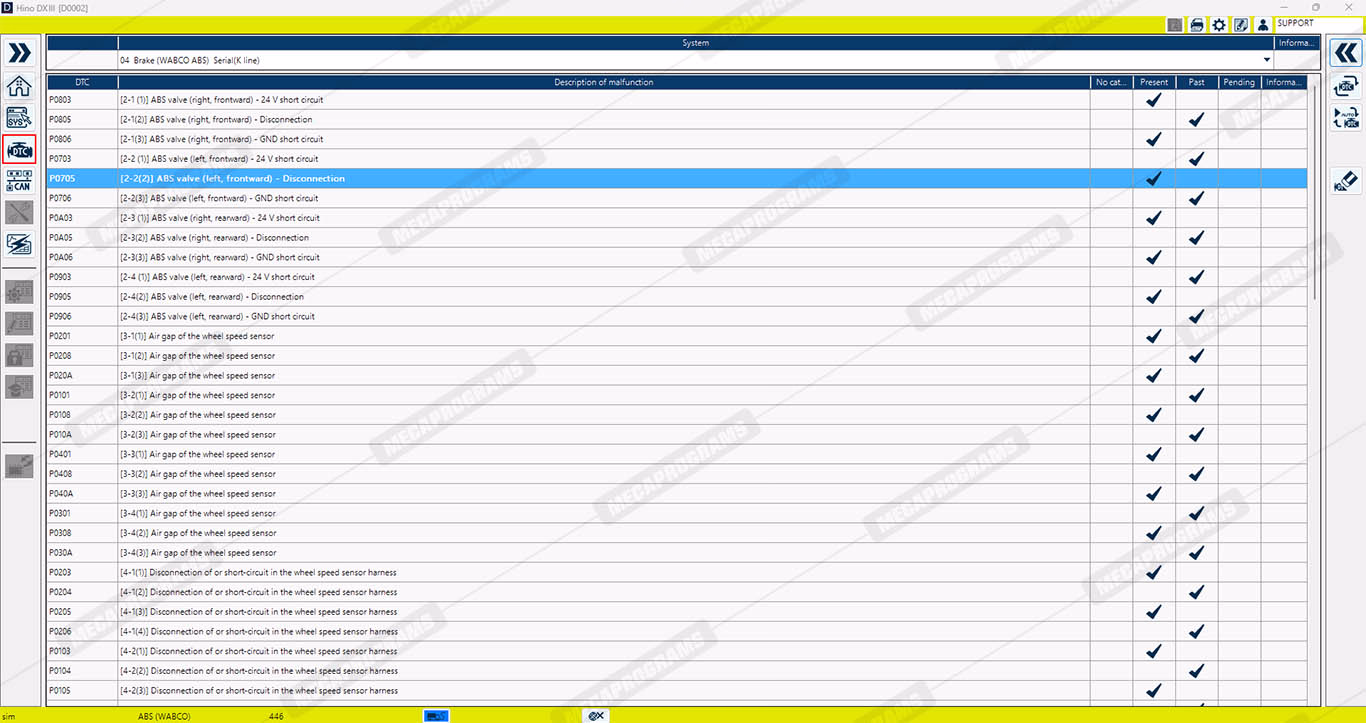
Task: Click the erase DTC eraser icon
Action: [1346, 181]
